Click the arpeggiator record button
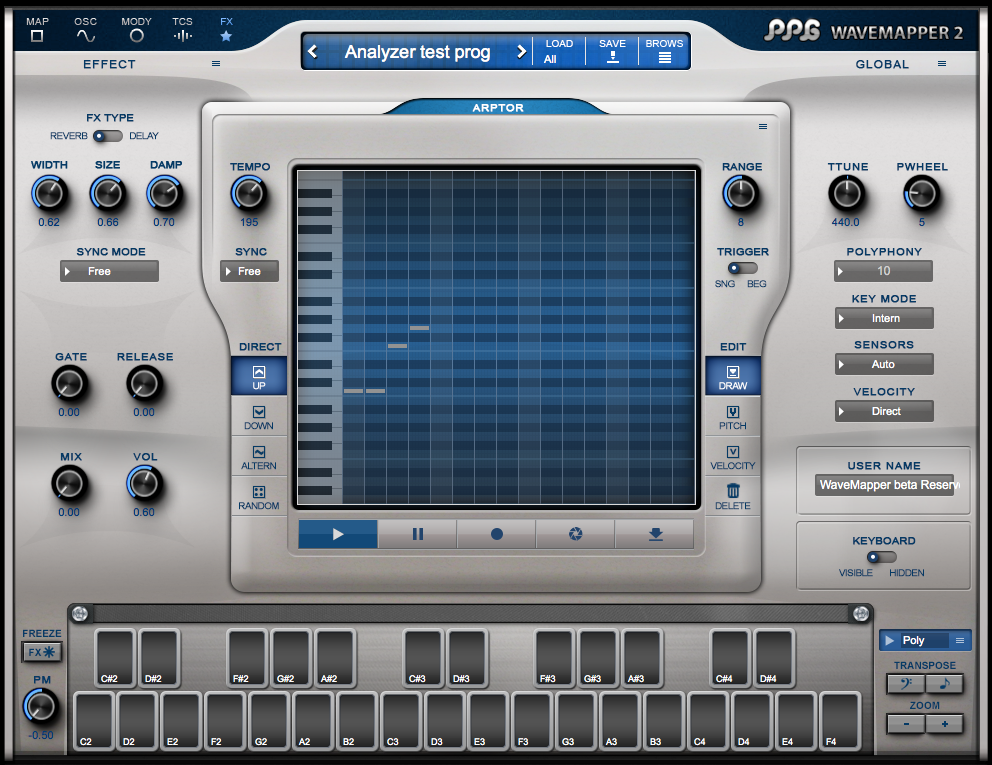The width and height of the screenshot is (992, 765). click(x=497, y=534)
